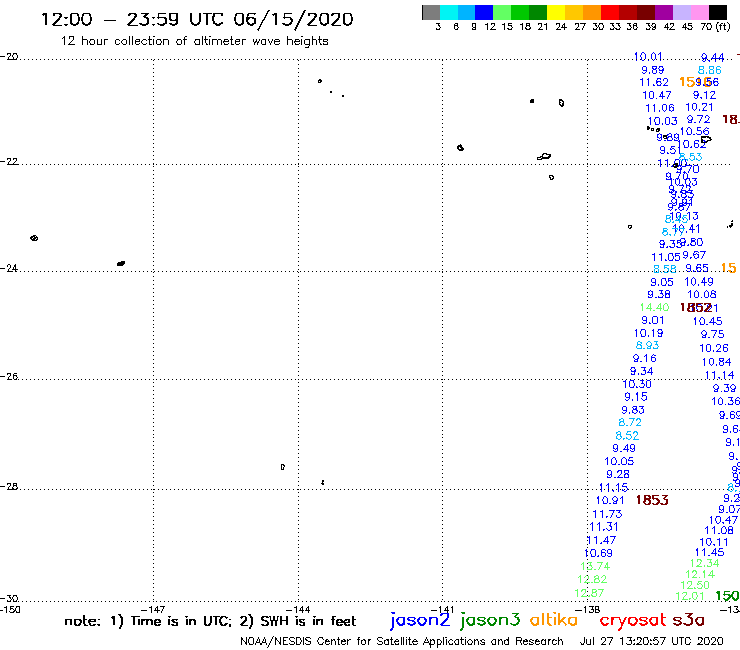Select the '12 hour collection' subtitle

coord(194,41)
